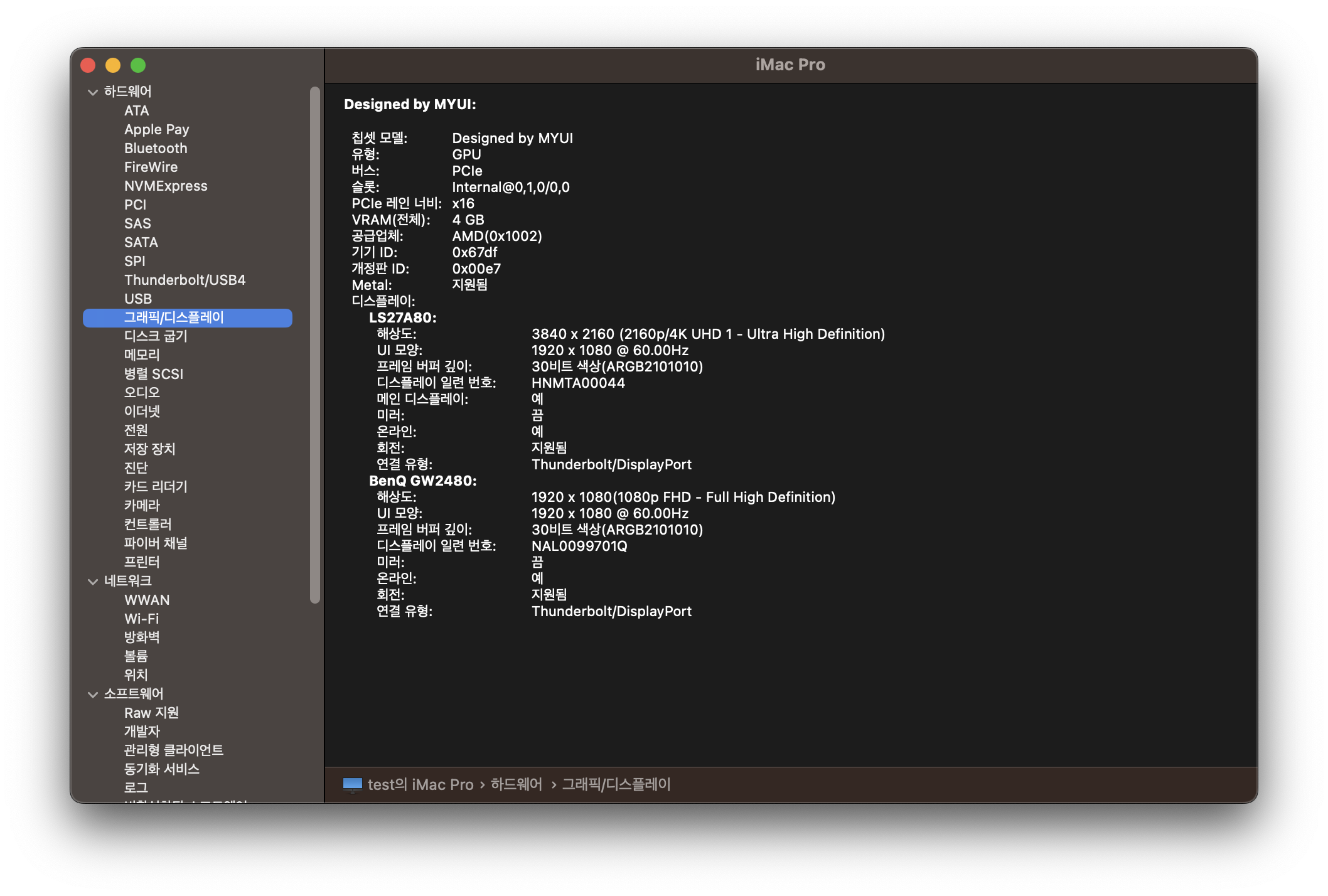This screenshot has width=1328, height=896.
Task: Select SATA in the sidebar
Action: [141, 243]
